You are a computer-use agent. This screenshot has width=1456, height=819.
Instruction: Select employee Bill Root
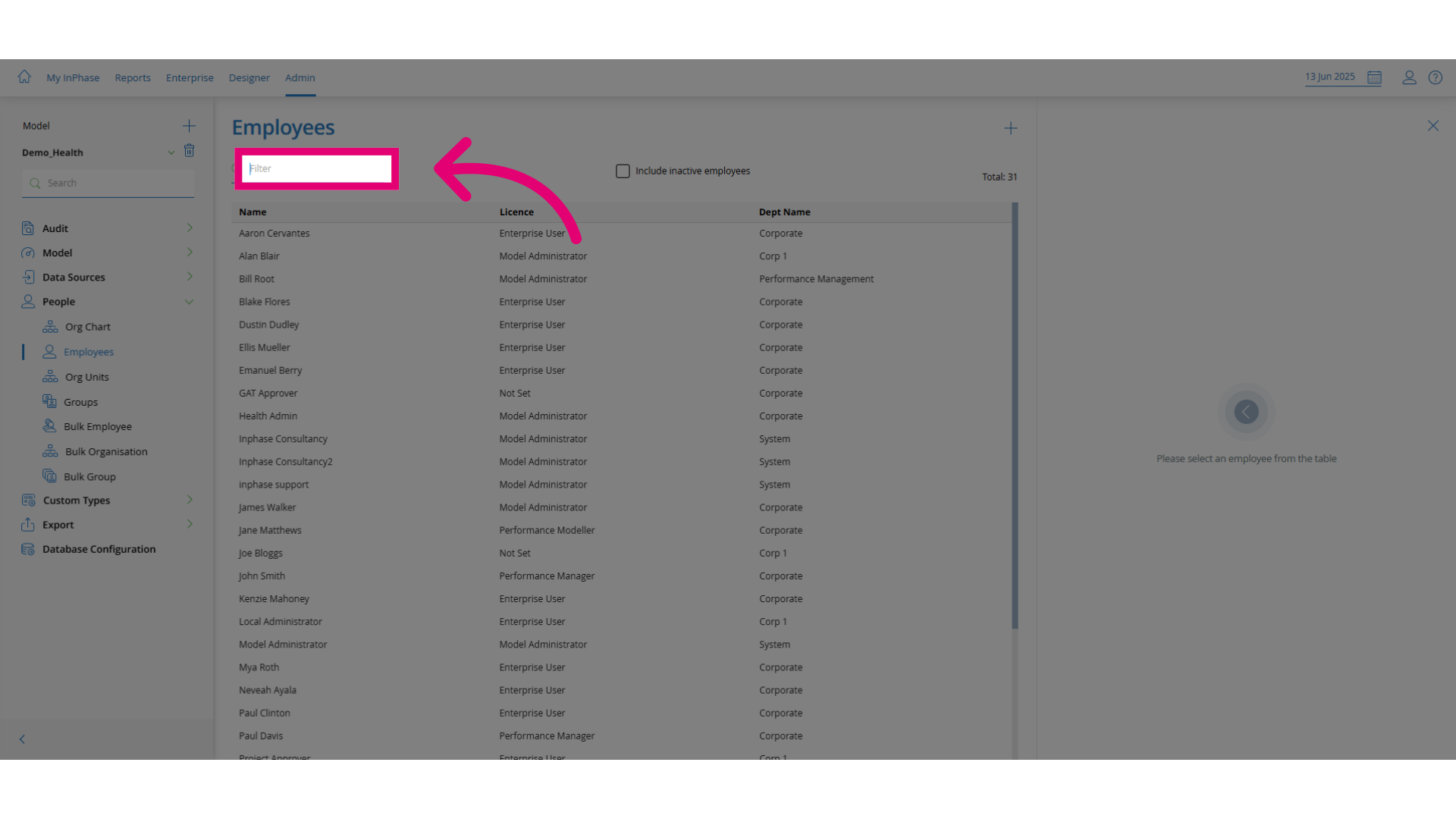[x=256, y=279]
